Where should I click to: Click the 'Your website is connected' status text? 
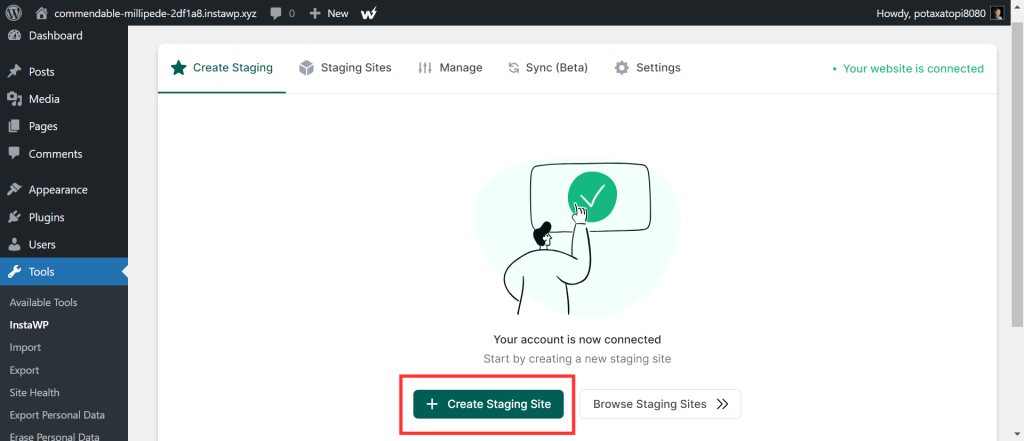913,69
